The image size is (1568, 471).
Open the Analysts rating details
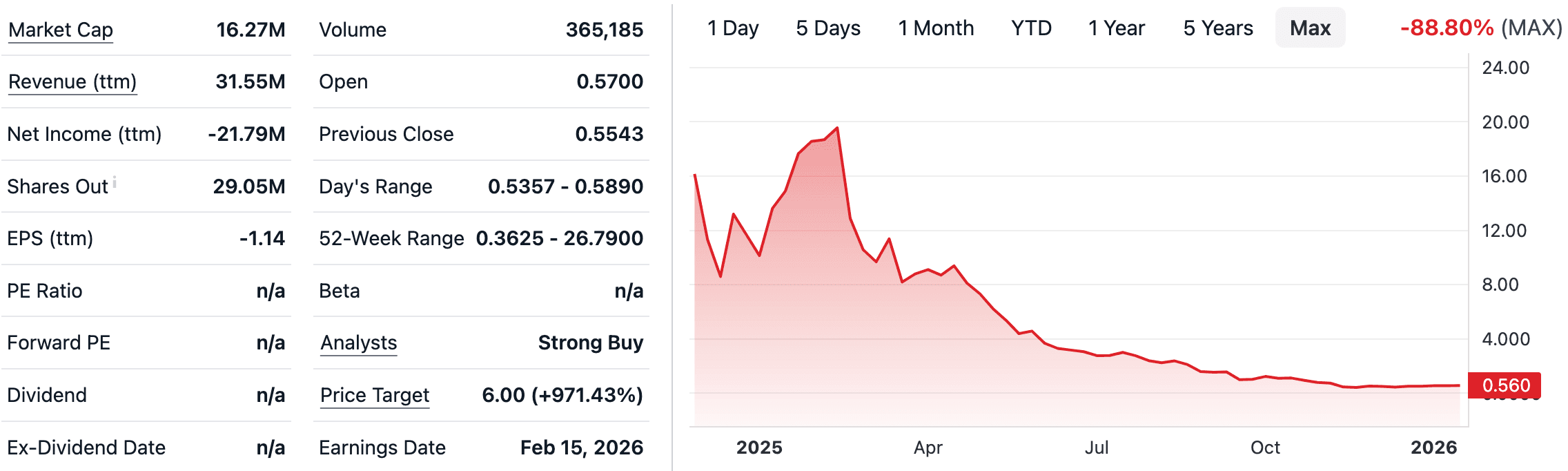(357, 343)
